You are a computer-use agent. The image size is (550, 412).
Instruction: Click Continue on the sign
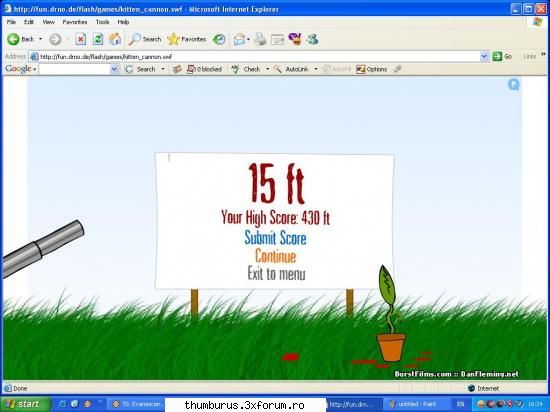click(275, 256)
